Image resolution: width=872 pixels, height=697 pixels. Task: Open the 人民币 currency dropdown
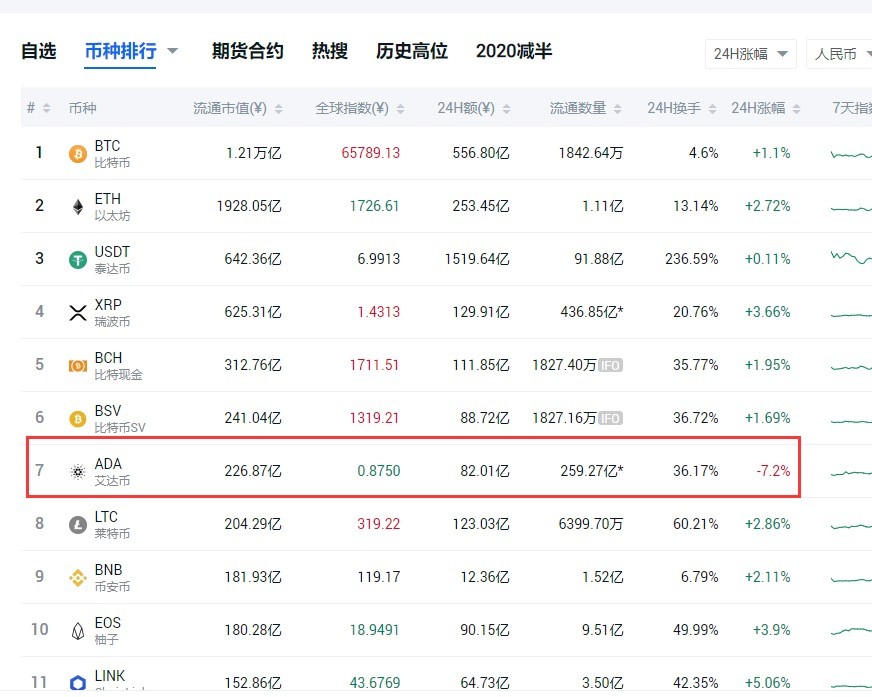click(x=840, y=56)
